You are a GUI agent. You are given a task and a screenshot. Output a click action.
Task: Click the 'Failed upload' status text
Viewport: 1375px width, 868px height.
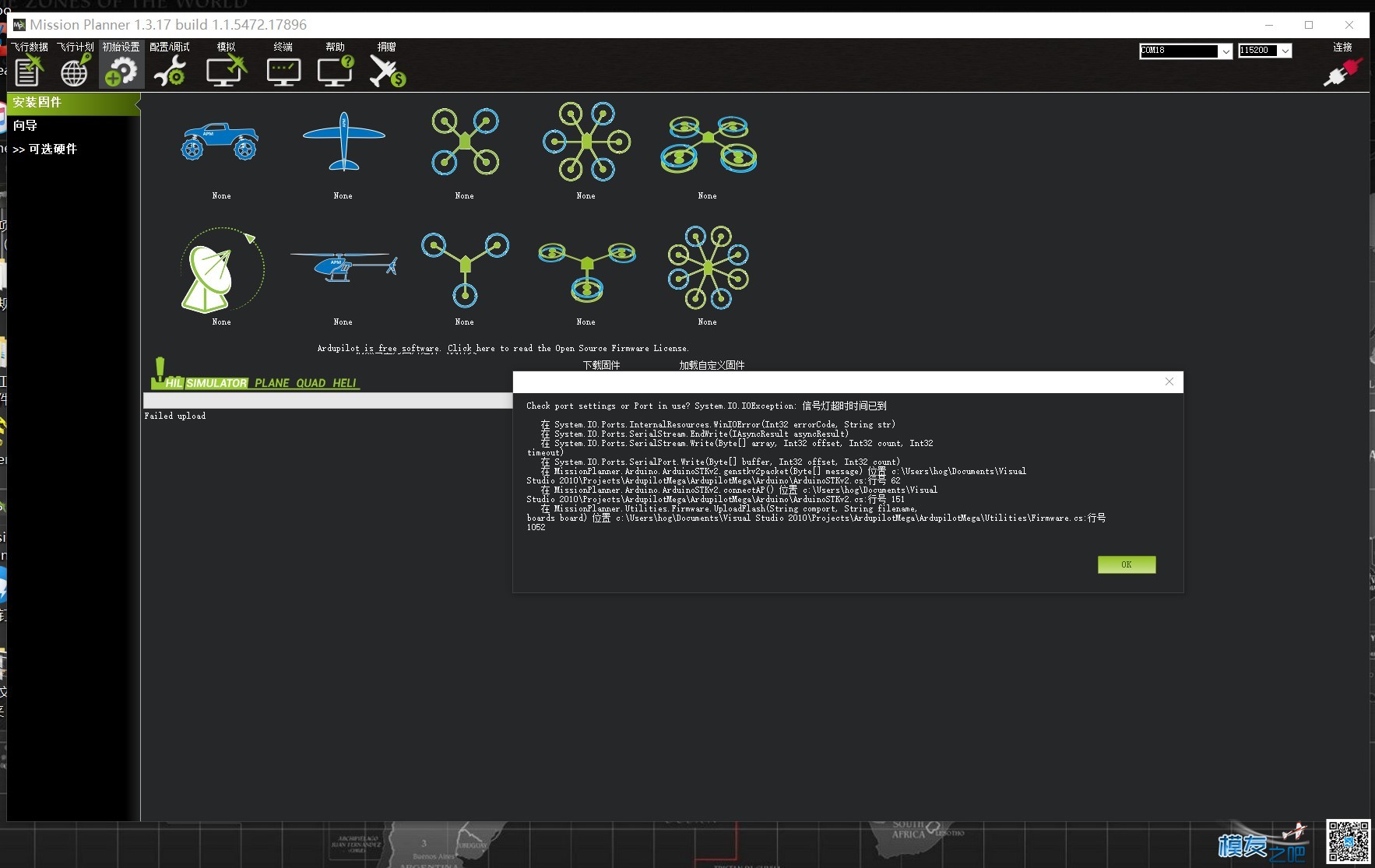(175, 416)
